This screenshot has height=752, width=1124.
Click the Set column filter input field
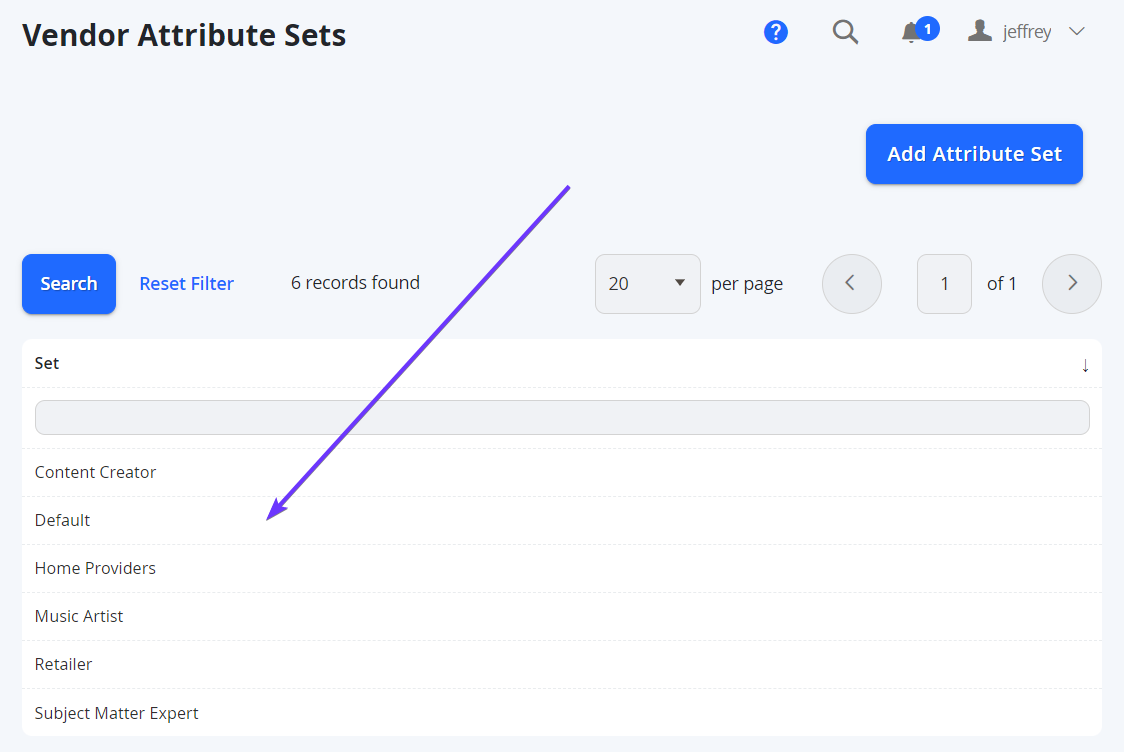pos(562,417)
